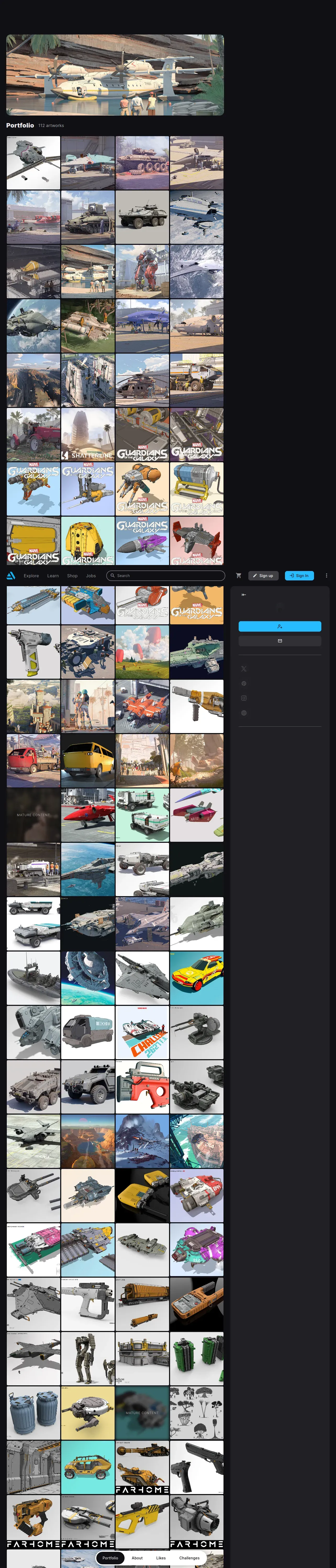336x1568 pixels.
Task: Open the first blurred Mature Content thumbnail
Action: (x=33, y=815)
